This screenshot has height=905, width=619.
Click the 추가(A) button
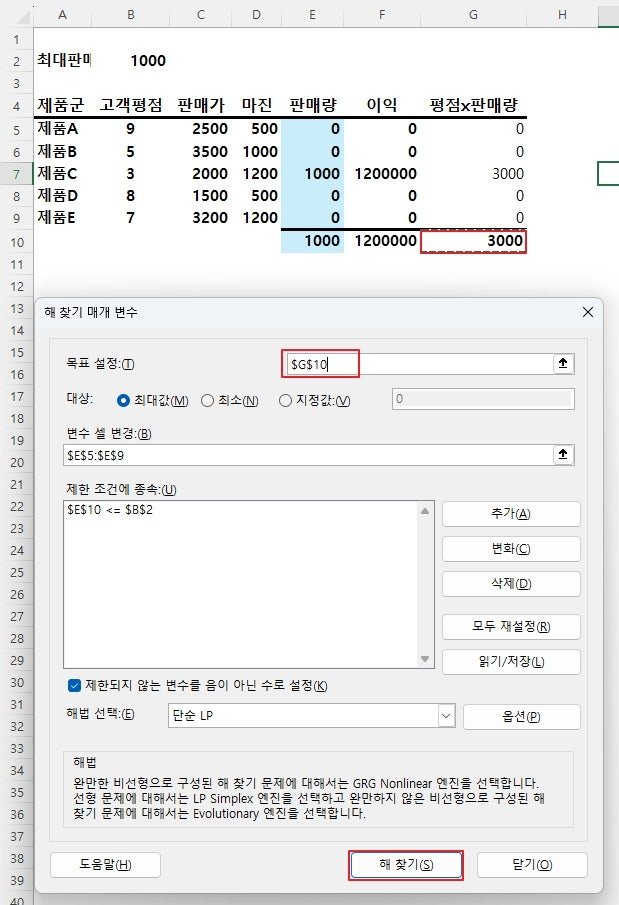[x=511, y=514]
